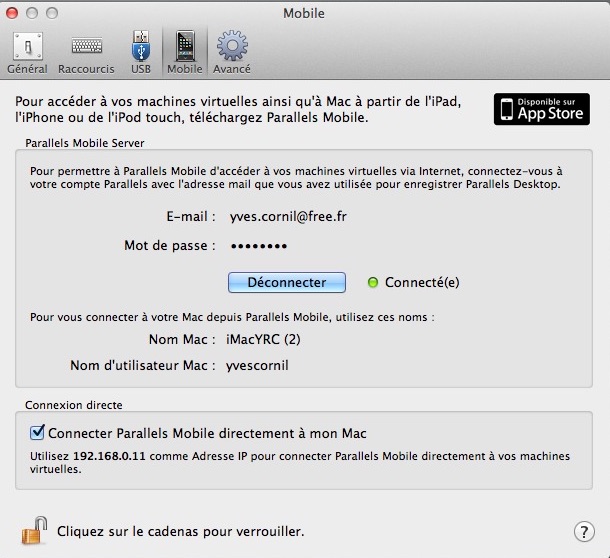610x558 pixels.
Task: Open the Général preferences pane
Action: tap(27, 54)
